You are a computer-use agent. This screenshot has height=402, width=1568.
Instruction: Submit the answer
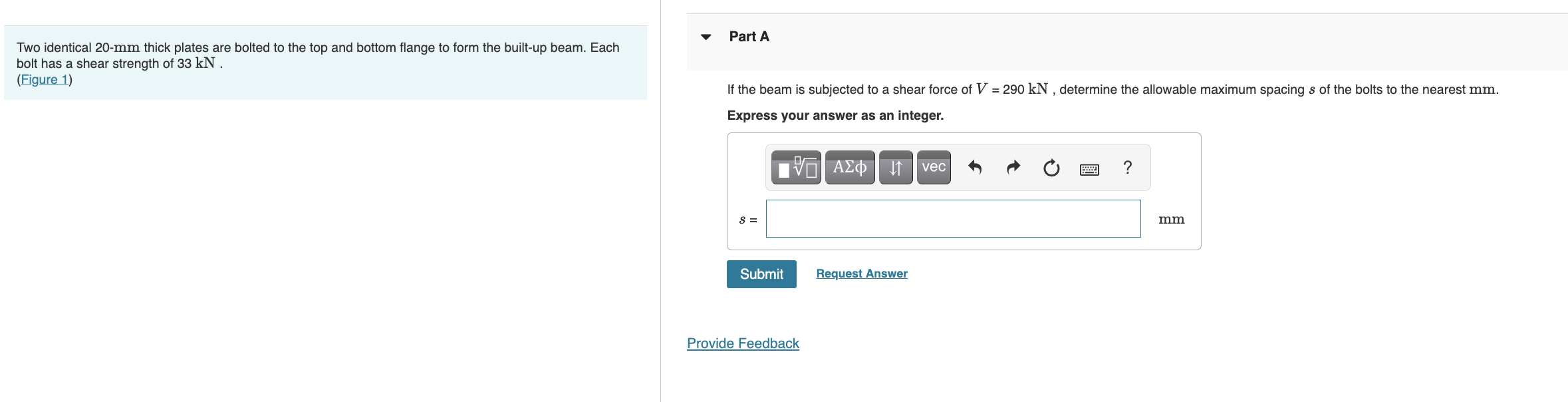pos(761,274)
